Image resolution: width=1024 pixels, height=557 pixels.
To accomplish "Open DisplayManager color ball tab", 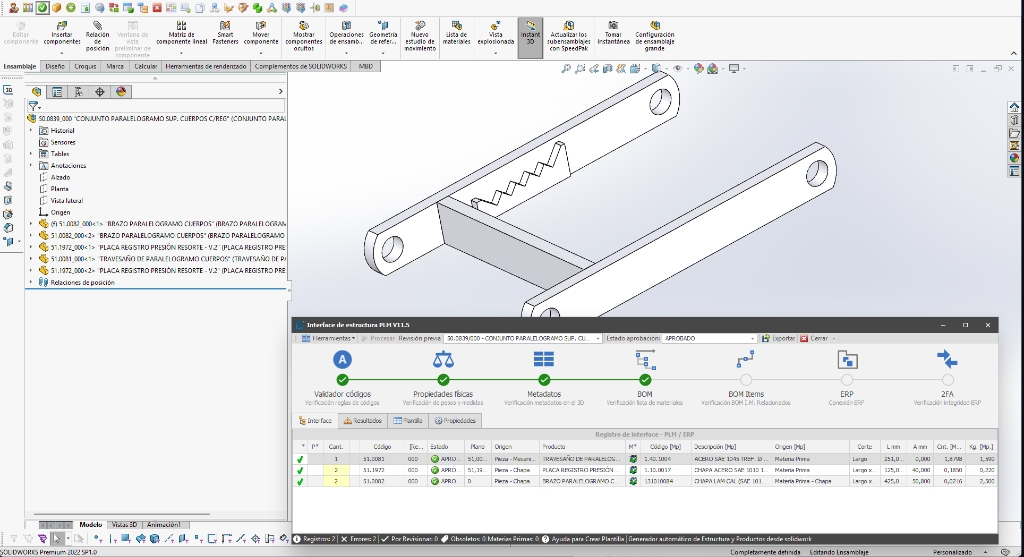I will point(121,92).
